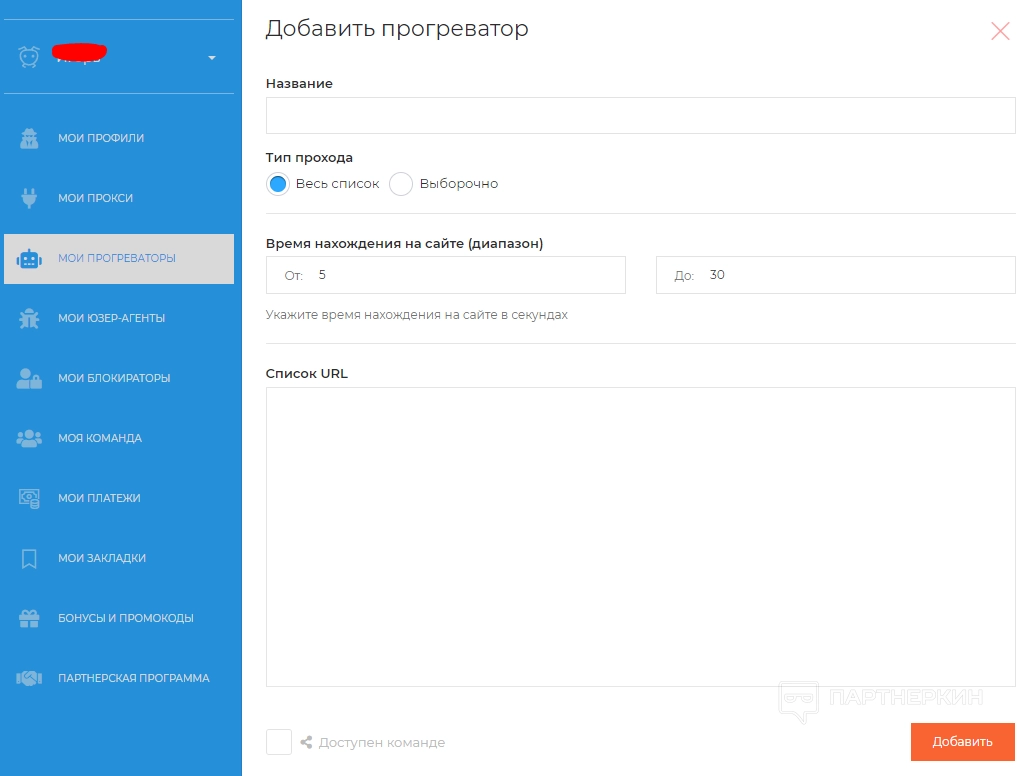This screenshot has height=776, width=1034.
Task: Click the Моя команда group icon
Action: click(29, 438)
